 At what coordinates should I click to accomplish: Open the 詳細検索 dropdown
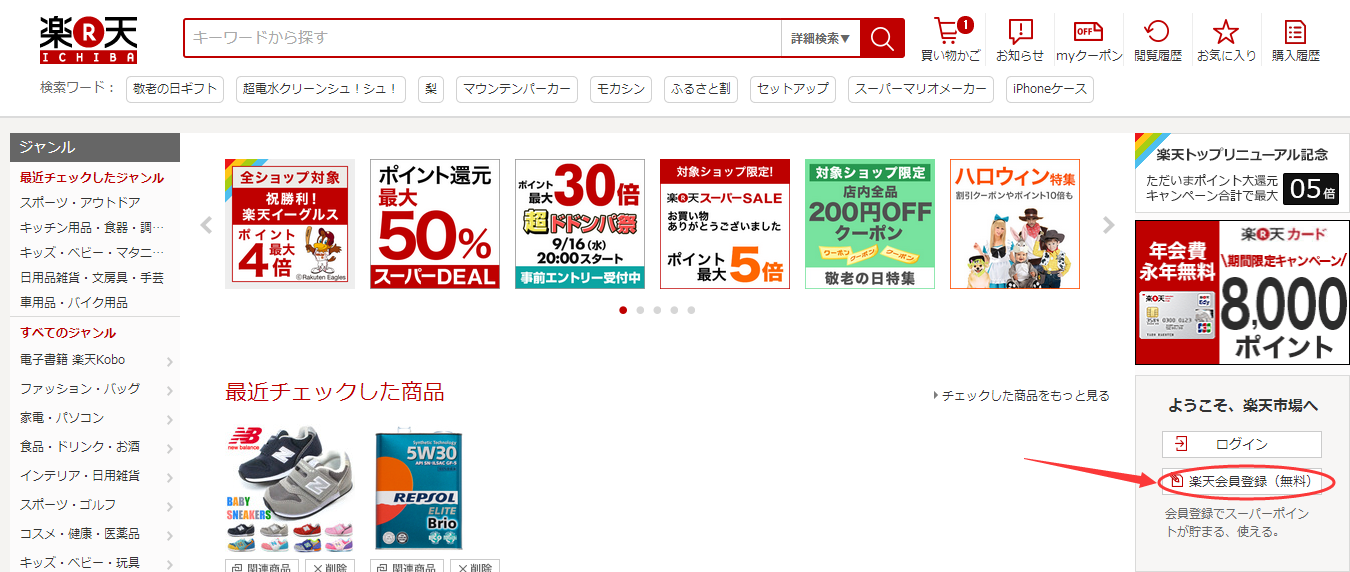point(821,39)
